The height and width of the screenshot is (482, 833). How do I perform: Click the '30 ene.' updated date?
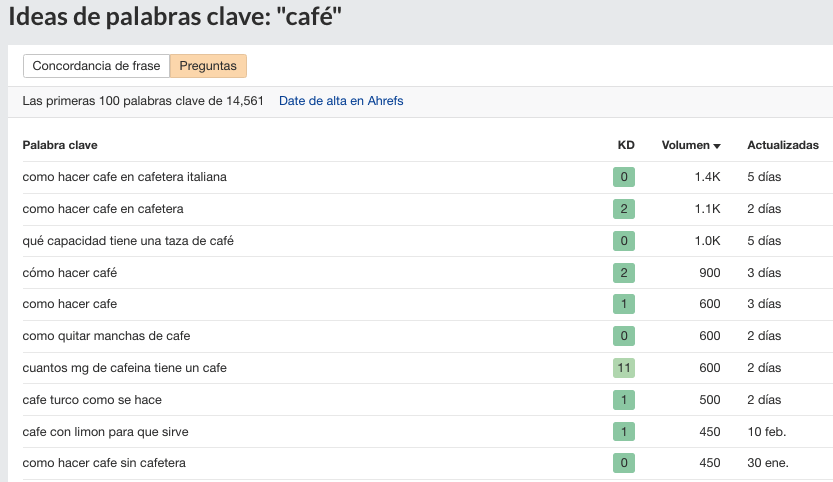pos(766,463)
